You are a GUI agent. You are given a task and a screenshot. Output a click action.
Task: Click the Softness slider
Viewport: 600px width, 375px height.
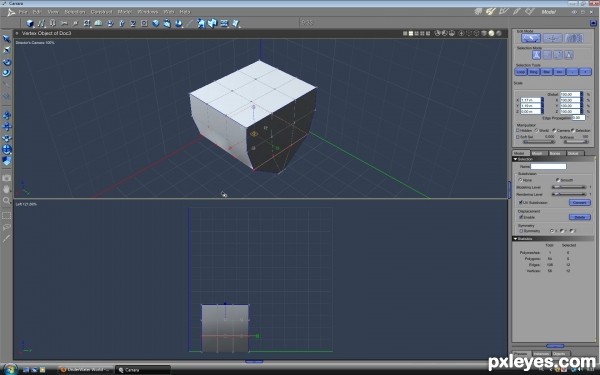[x=576, y=142]
